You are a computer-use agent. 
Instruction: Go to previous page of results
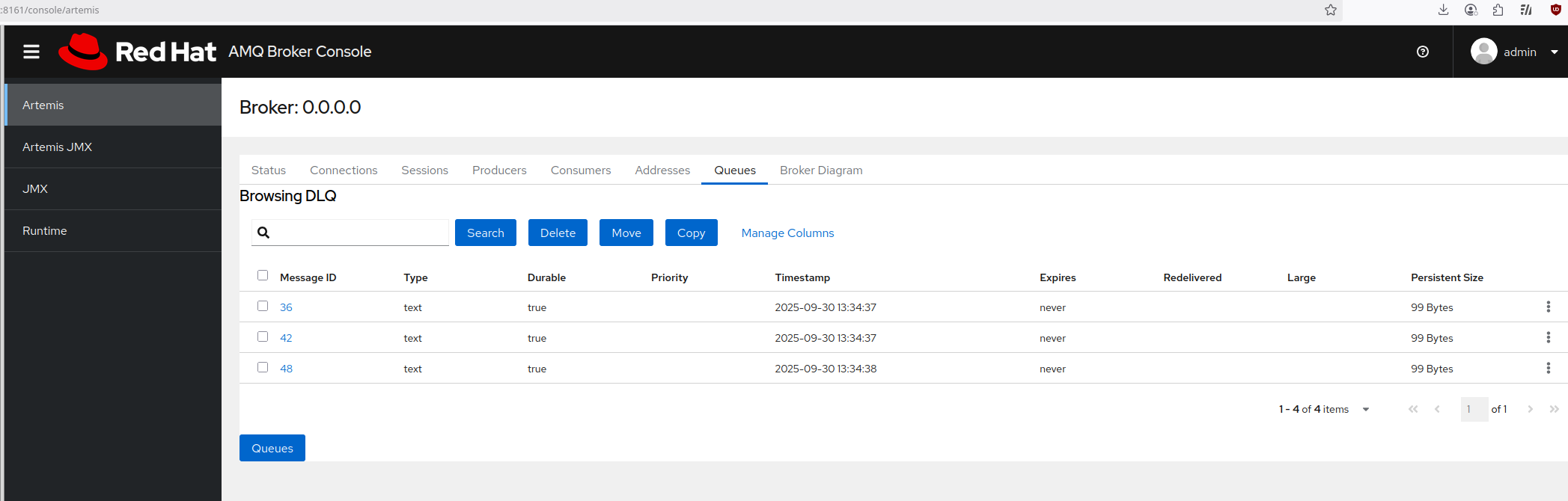[1437, 409]
